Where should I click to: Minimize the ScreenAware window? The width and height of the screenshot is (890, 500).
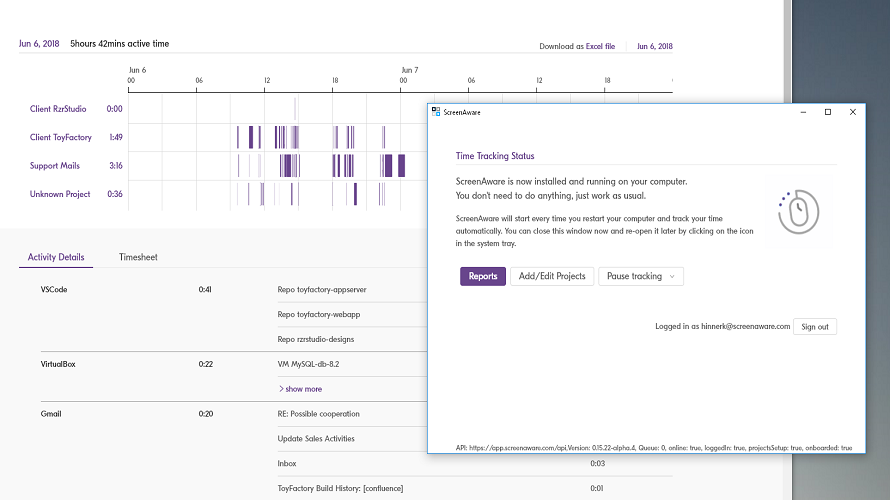[803, 112]
